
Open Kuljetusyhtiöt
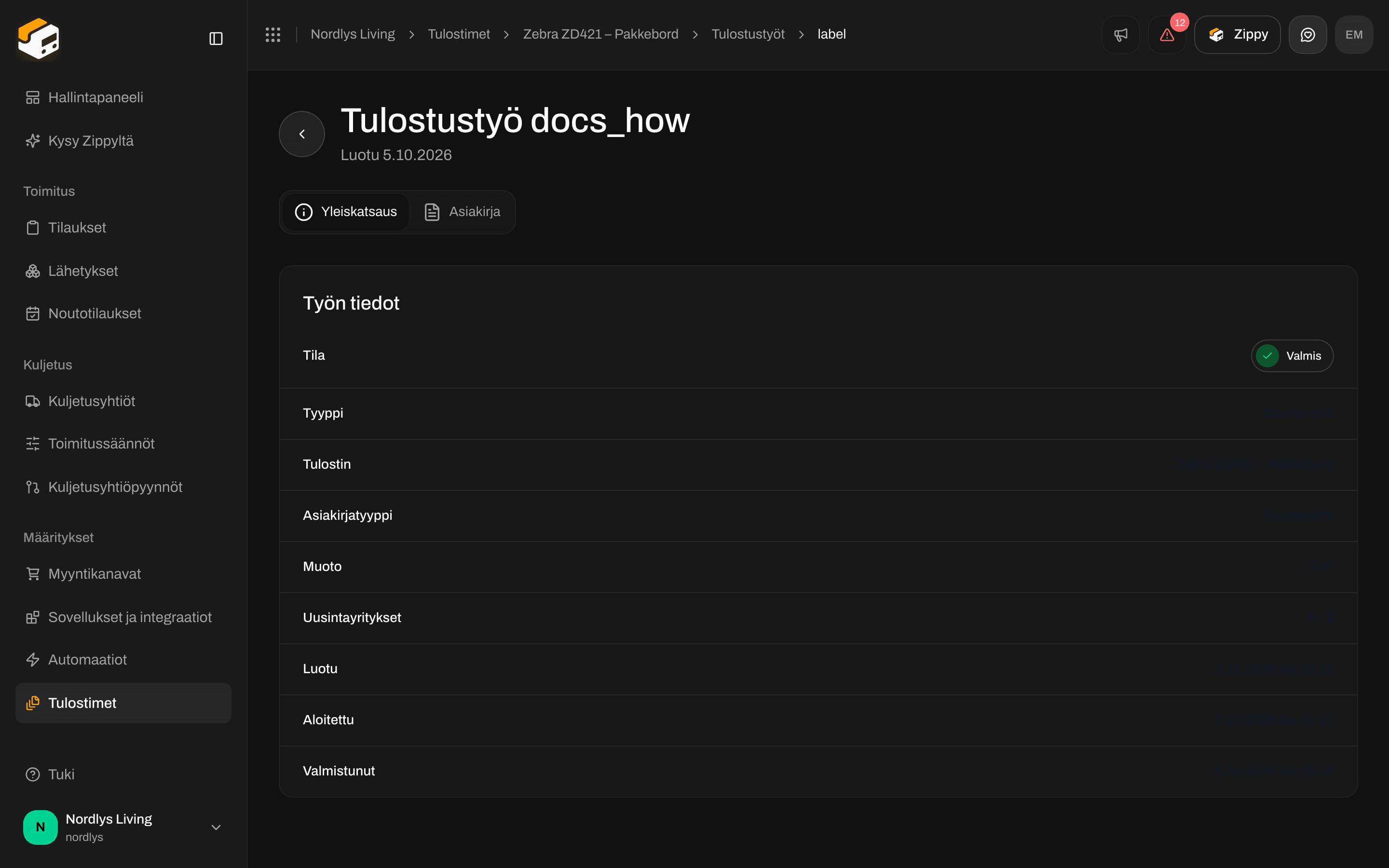pyautogui.click(x=123, y=401)
